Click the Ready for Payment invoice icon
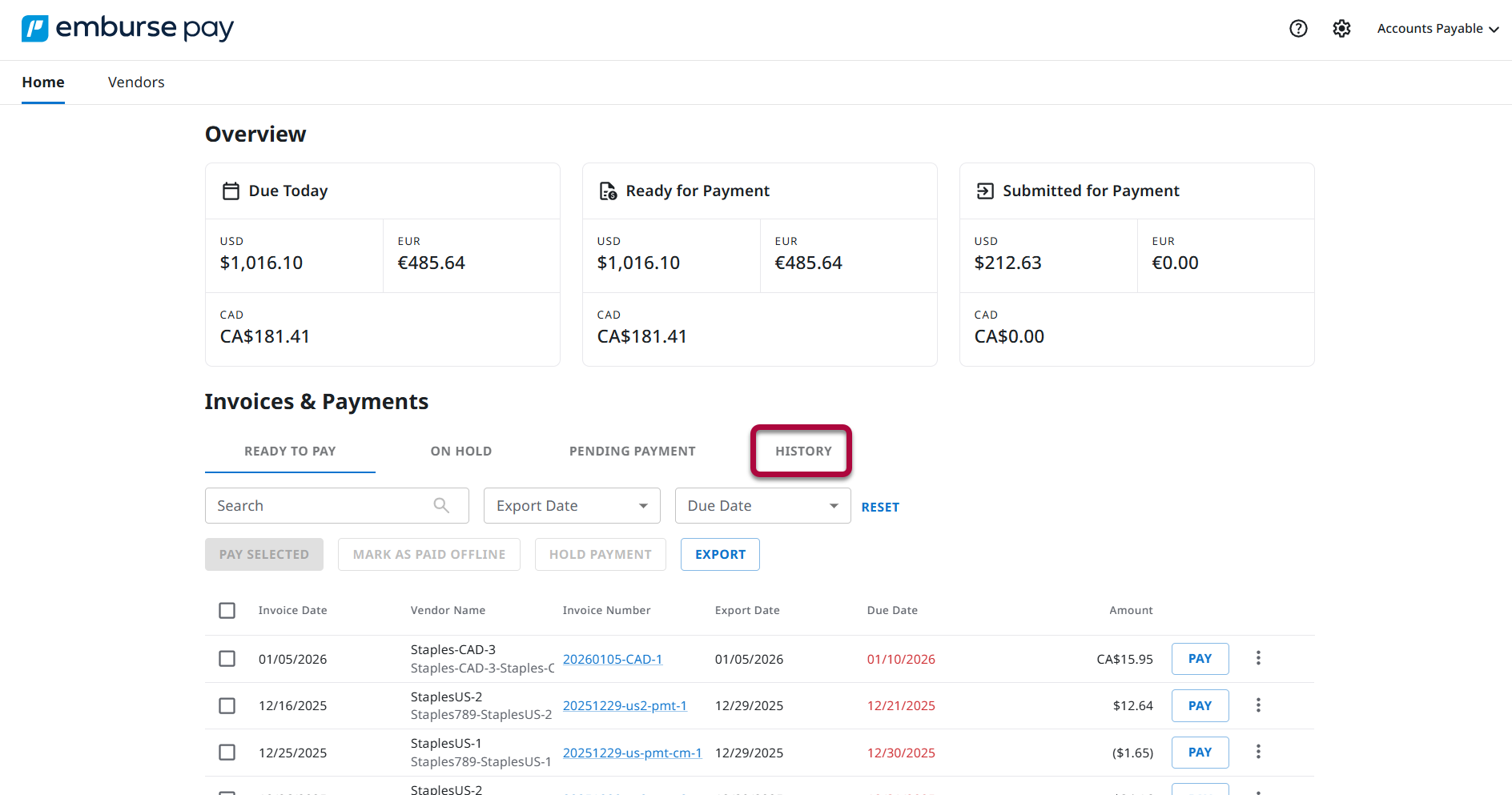Screen dimensions: 1512x795 tap(608, 191)
